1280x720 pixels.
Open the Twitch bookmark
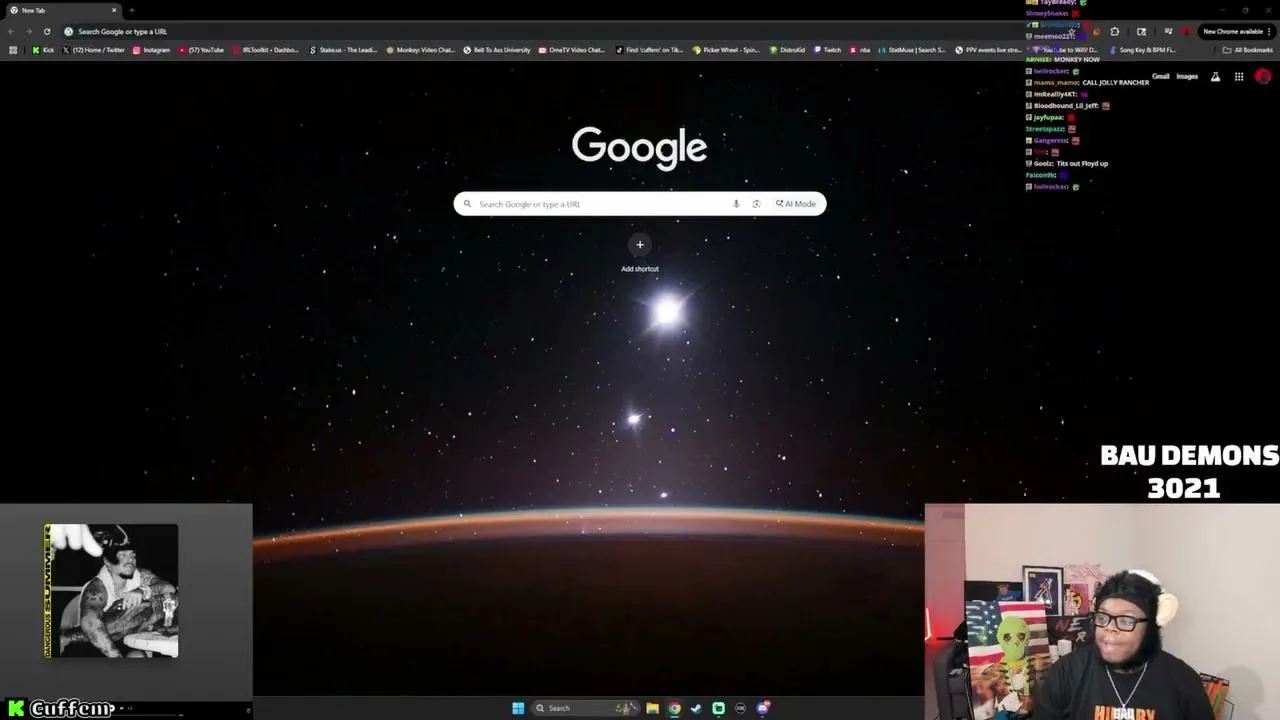pos(827,50)
